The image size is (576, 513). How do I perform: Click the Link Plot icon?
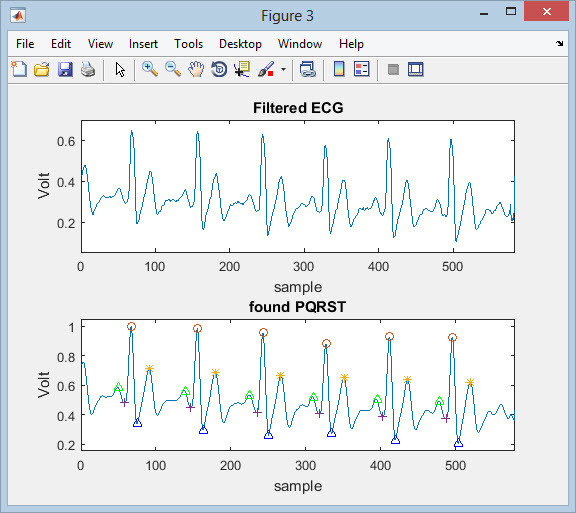pos(307,69)
